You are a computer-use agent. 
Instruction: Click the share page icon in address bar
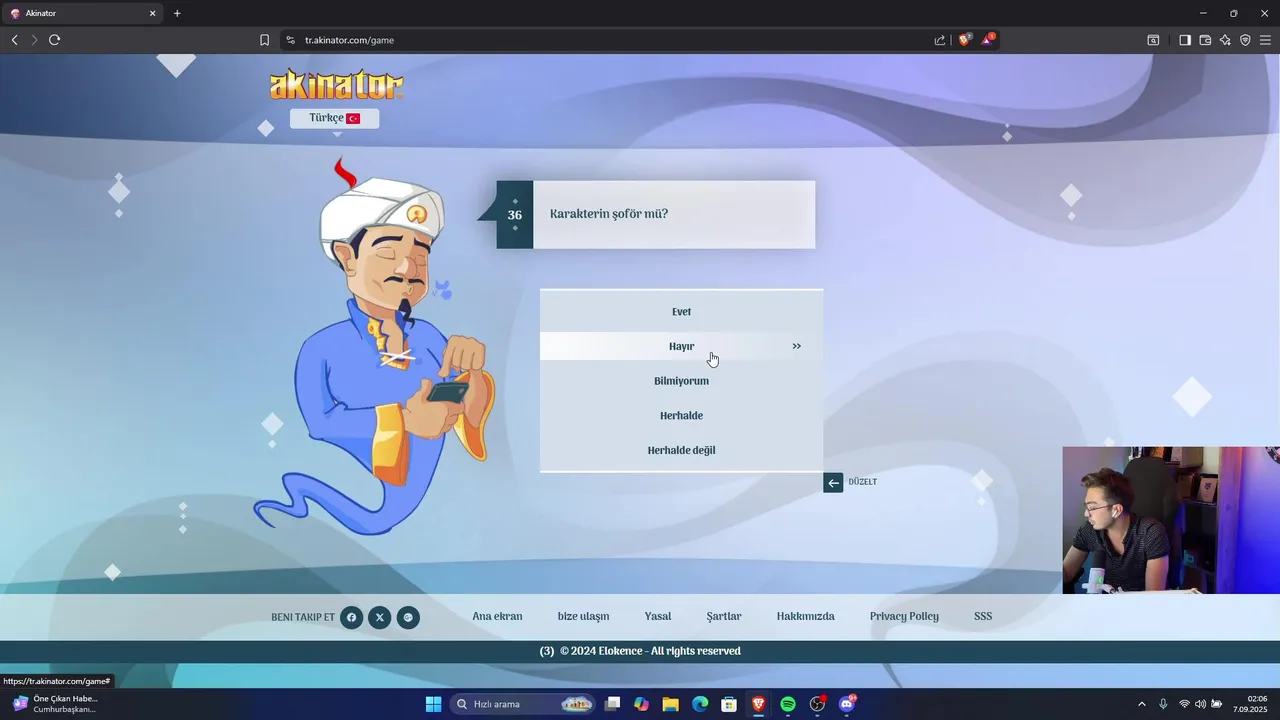coord(940,40)
